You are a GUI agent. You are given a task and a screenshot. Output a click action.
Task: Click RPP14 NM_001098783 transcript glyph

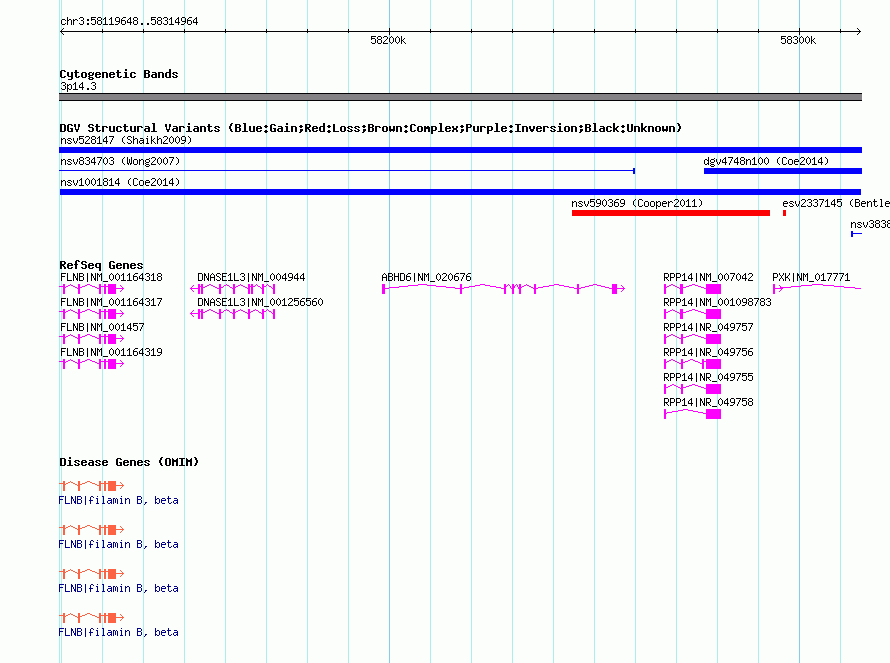click(692, 314)
